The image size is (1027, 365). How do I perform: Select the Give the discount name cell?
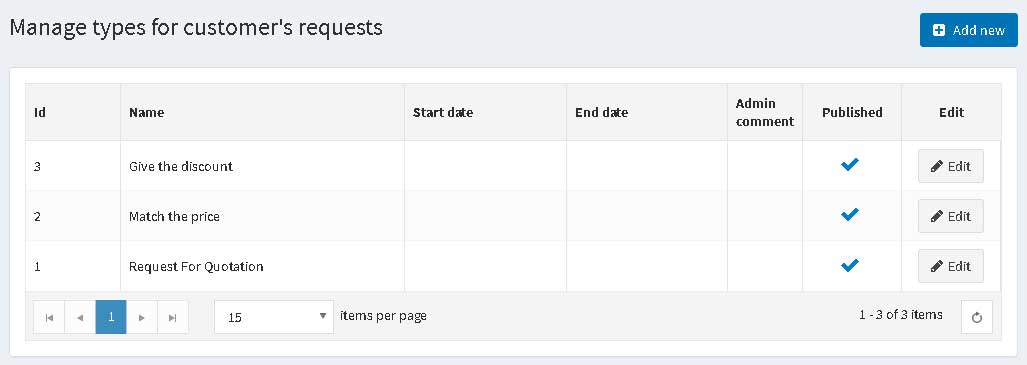tap(262, 166)
